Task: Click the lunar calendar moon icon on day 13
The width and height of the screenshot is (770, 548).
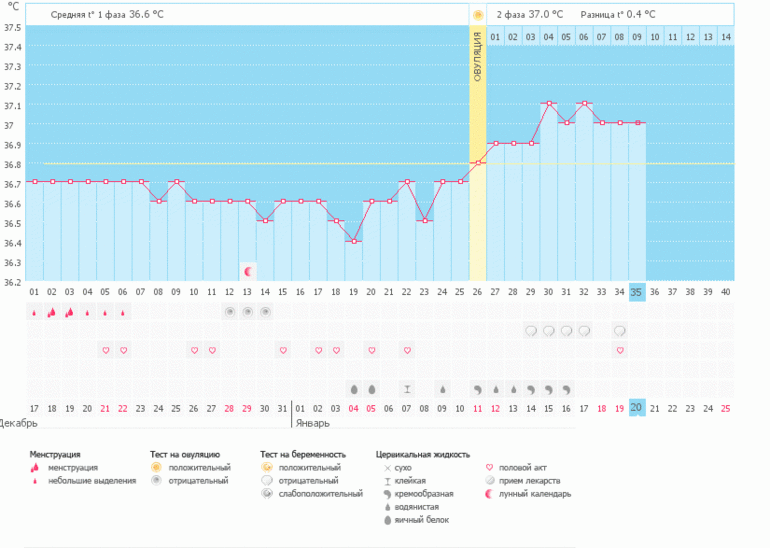Action: pyautogui.click(x=248, y=272)
